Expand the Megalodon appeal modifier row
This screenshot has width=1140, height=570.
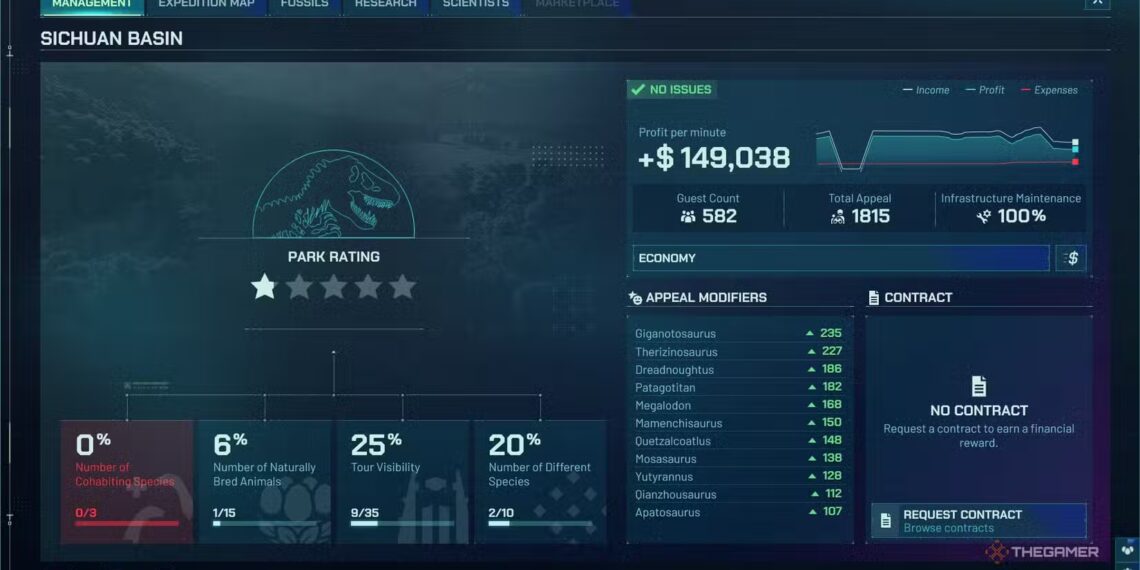738,406
